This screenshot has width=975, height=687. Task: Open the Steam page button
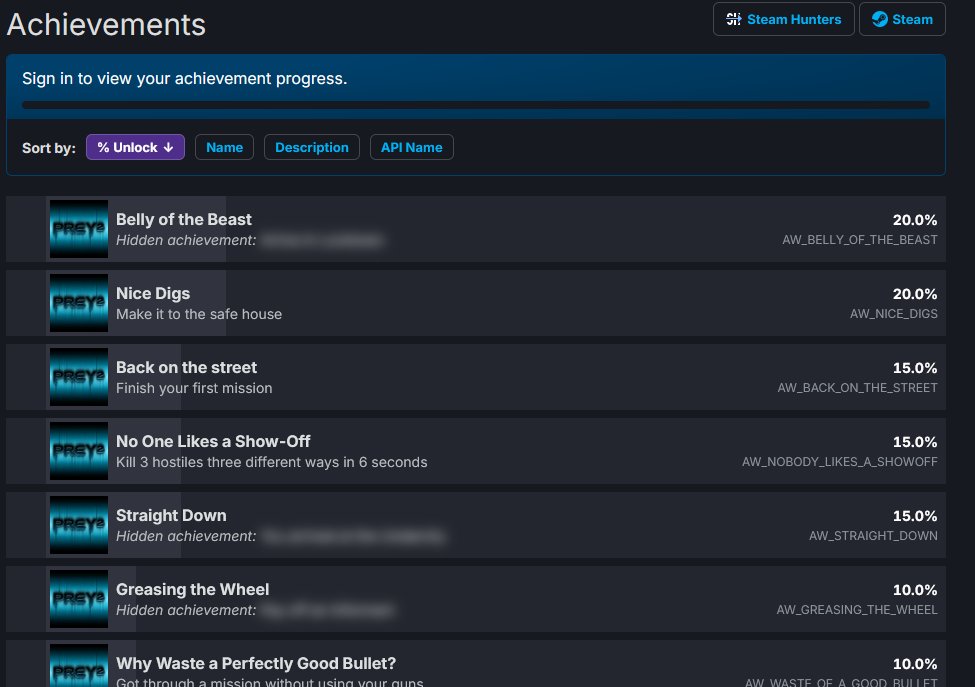click(902, 19)
